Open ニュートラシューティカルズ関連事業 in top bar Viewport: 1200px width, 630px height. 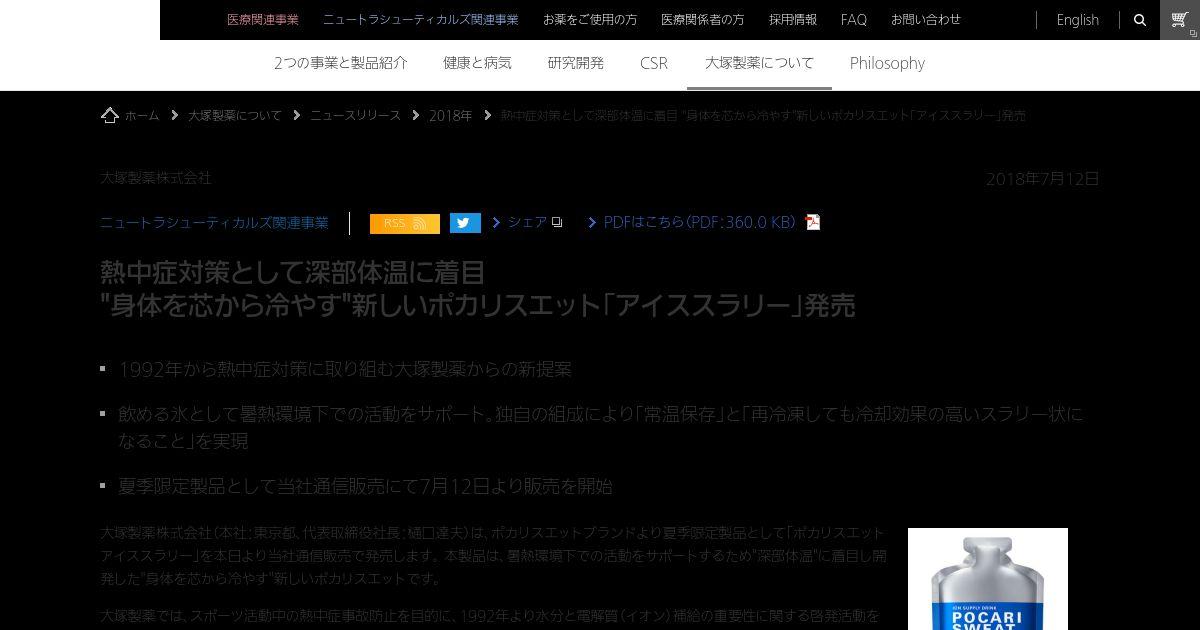[421, 19]
